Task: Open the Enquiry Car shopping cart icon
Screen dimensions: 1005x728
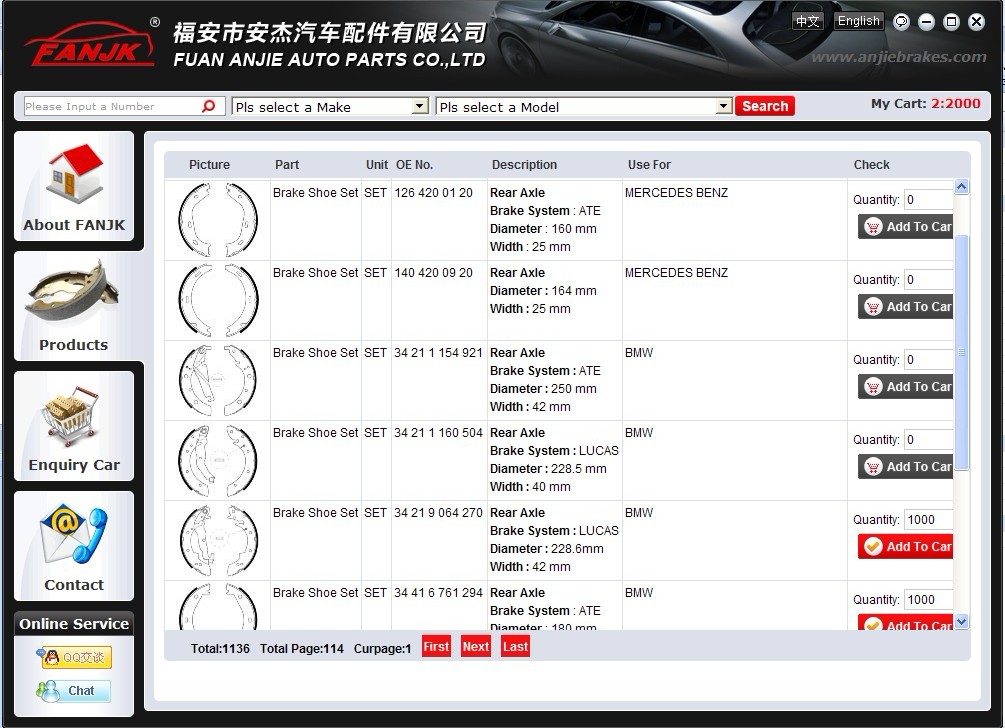Action: (71, 417)
